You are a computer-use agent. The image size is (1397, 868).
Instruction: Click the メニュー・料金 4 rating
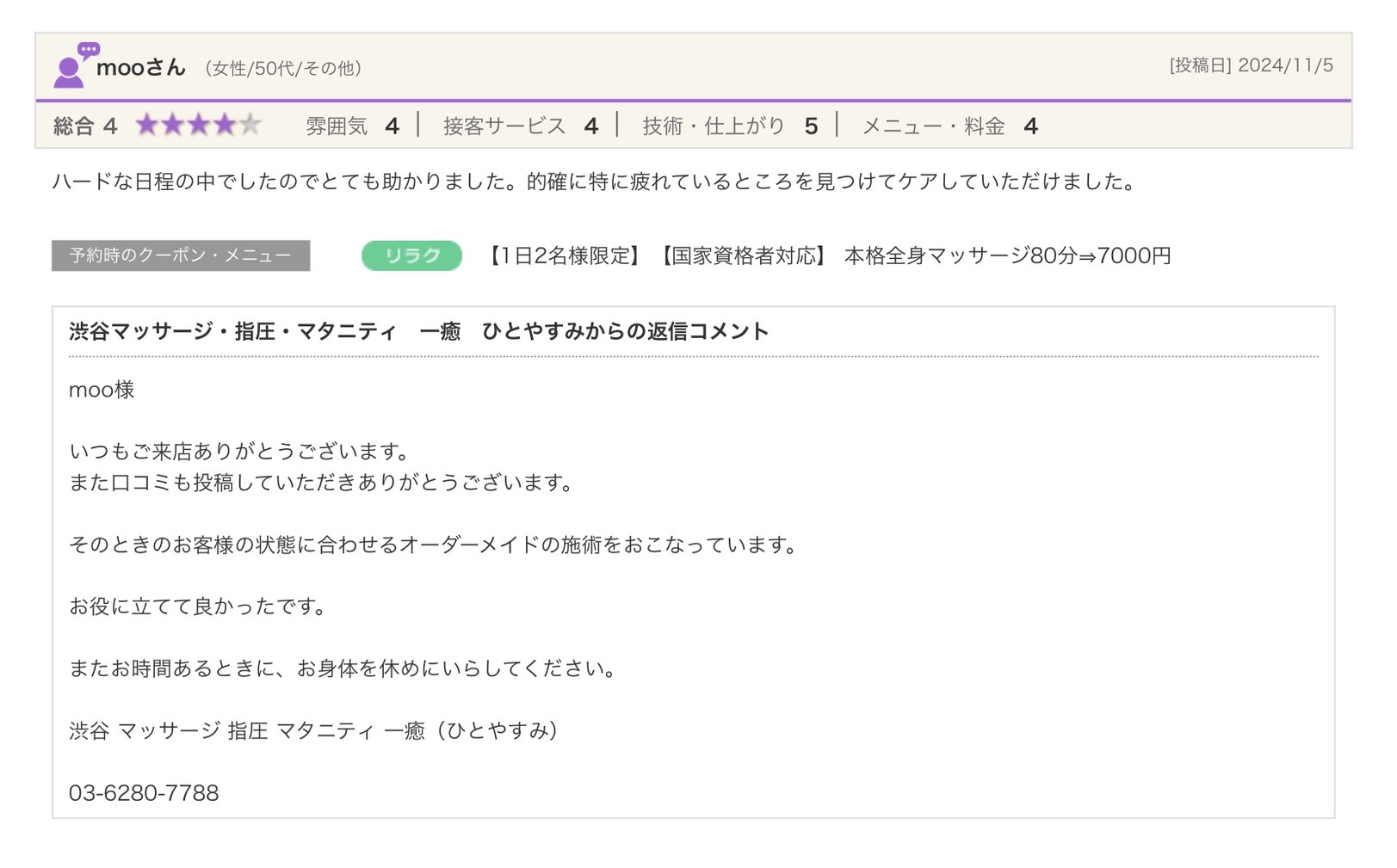click(x=950, y=126)
